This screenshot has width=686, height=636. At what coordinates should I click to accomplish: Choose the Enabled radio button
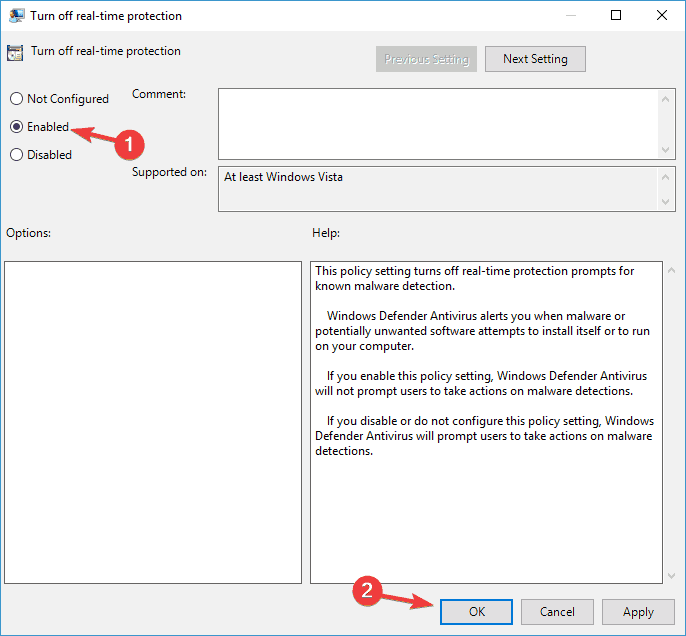point(16,127)
